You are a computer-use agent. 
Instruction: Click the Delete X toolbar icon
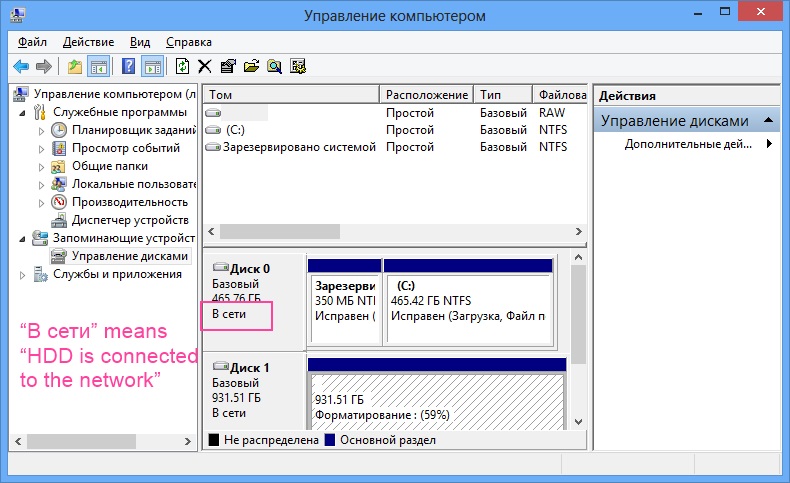tap(205, 66)
